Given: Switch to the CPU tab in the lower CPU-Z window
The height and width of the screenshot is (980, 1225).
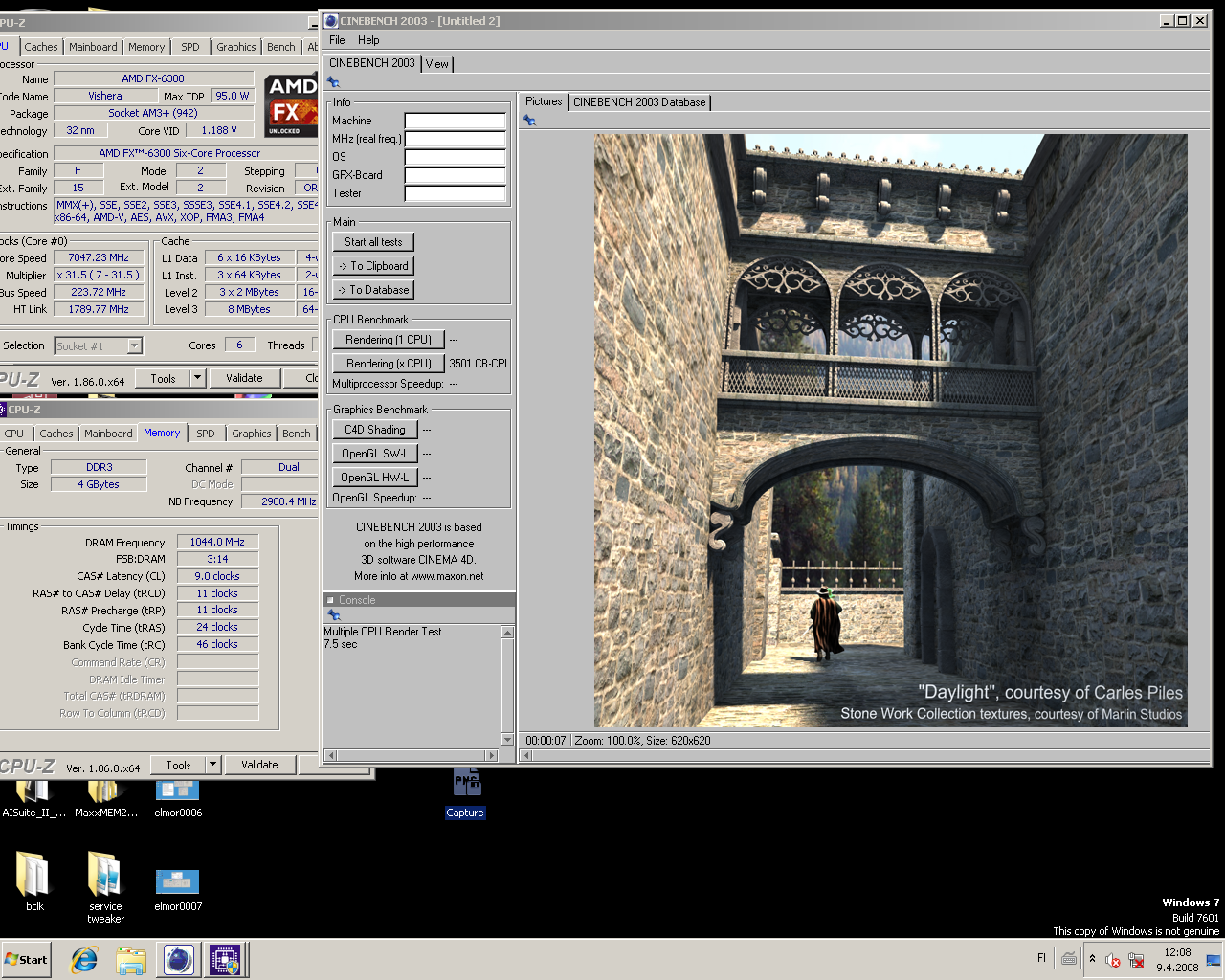Looking at the screenshot, I should click(14, 434).
